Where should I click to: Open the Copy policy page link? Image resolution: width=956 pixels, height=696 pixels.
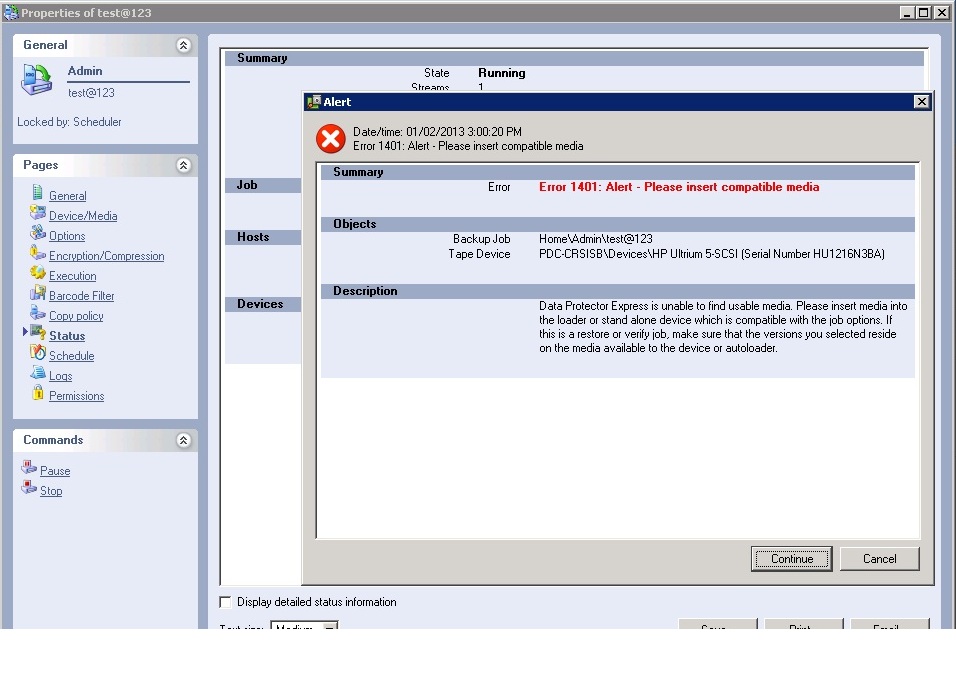pyautogui.click(x=76, y=316)
